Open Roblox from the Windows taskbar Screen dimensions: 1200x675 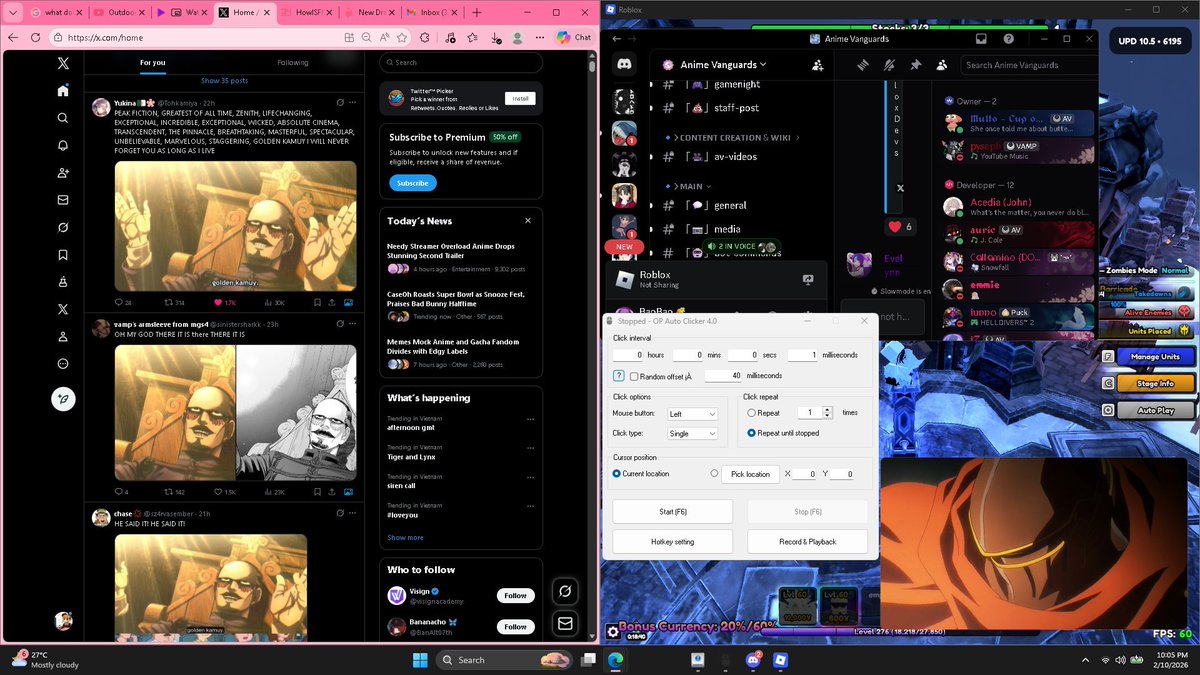[x=781, y=660]
